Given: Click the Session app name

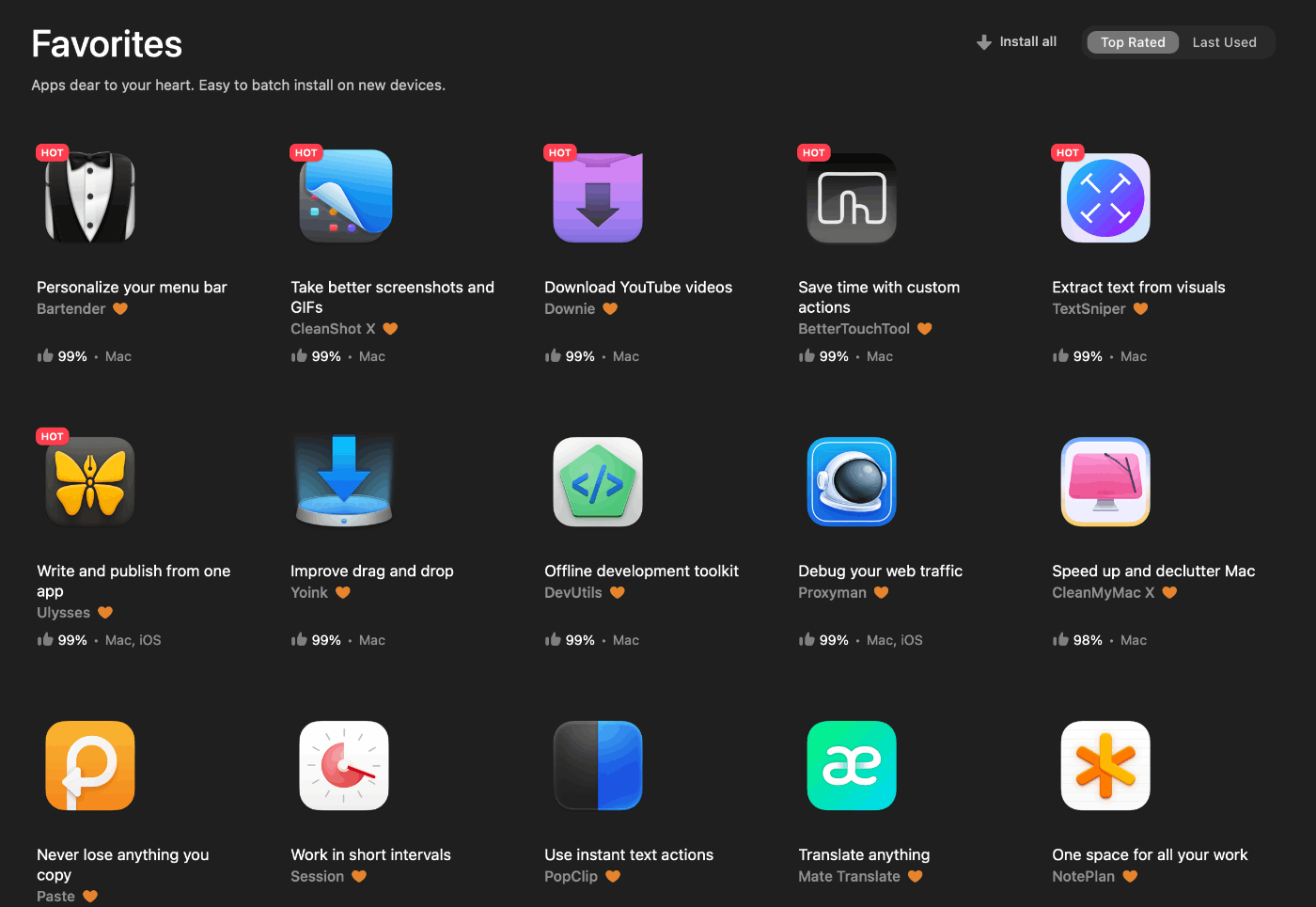Looking at the screenshot, I should (318, 876).
